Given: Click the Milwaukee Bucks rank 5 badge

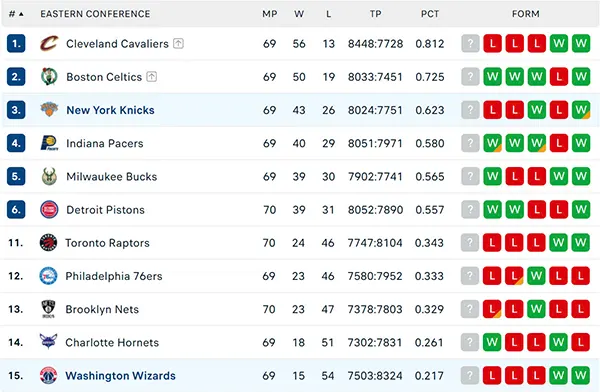Looking at the screenshot, I should 16,176.
